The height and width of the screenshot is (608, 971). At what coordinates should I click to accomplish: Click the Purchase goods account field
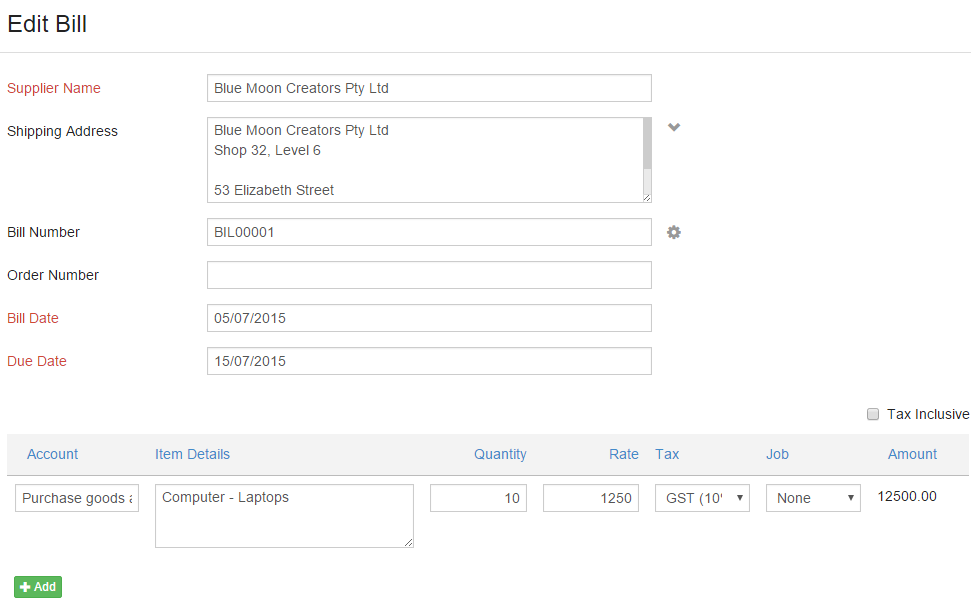coord(77,498)
